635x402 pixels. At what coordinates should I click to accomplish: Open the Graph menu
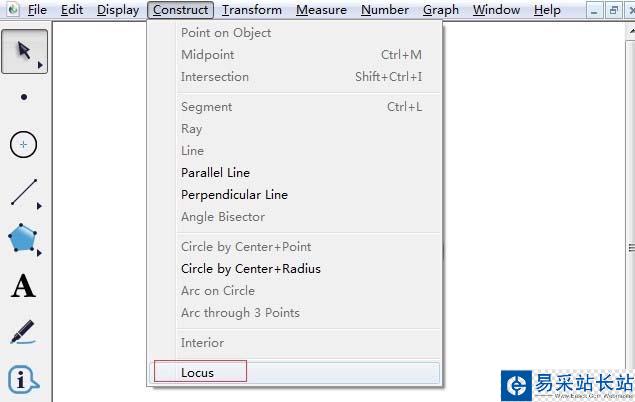pos(440,10)
